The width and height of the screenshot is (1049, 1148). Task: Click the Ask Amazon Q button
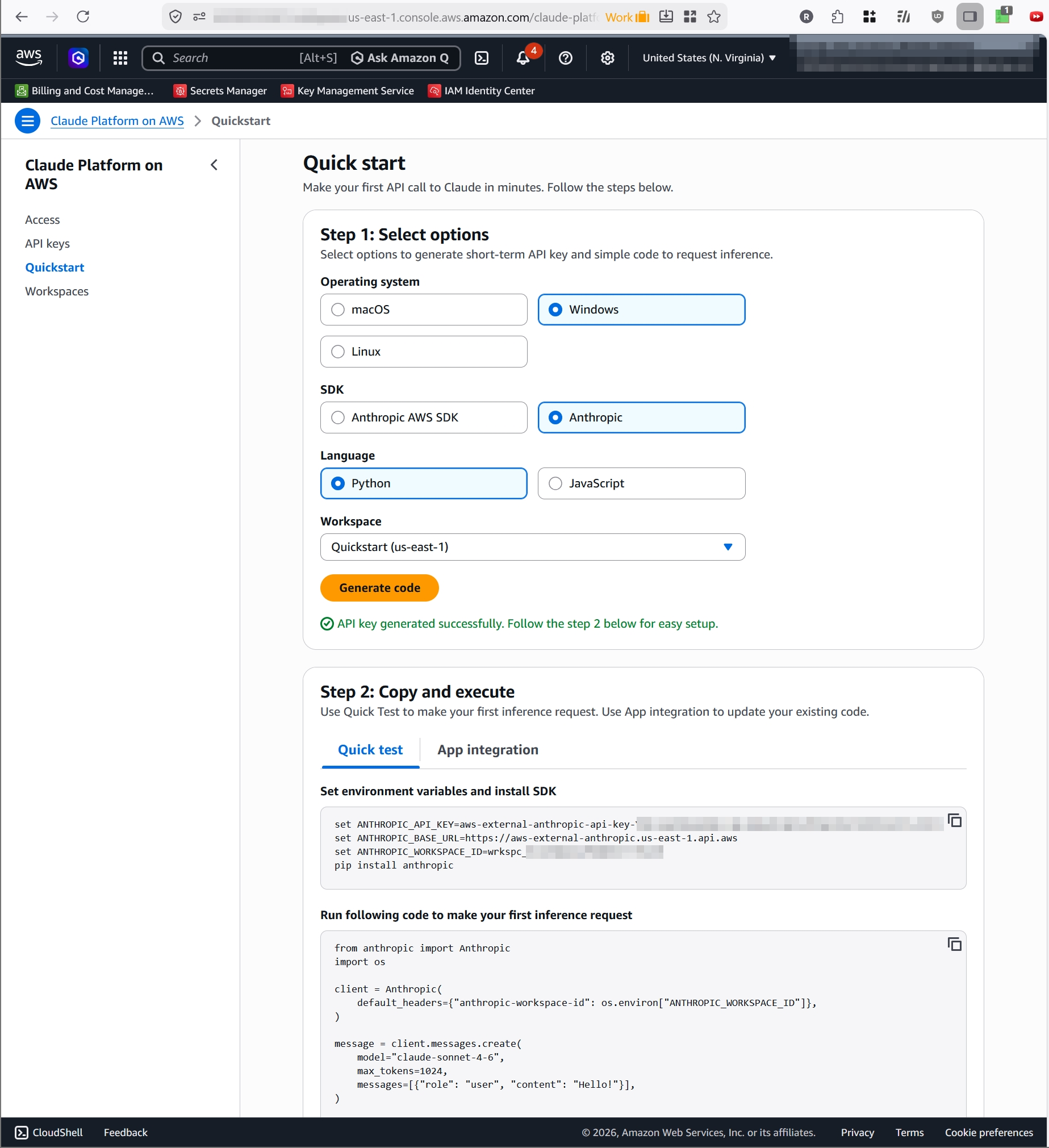tap(400, 57)
